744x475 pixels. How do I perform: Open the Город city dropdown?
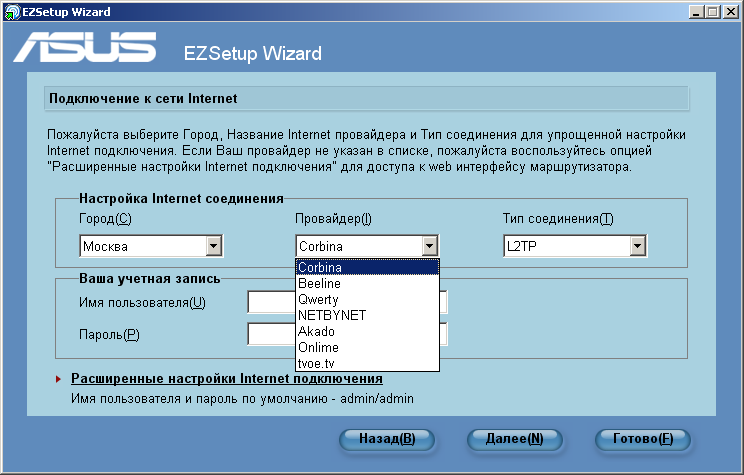[214, 246]
